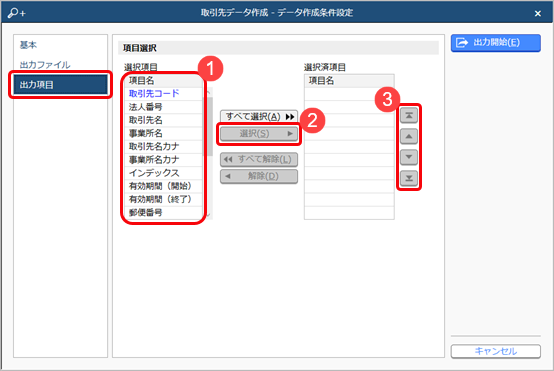Click the キャンセル button
This screenshot has width=554, height=371.
[496, 351]
